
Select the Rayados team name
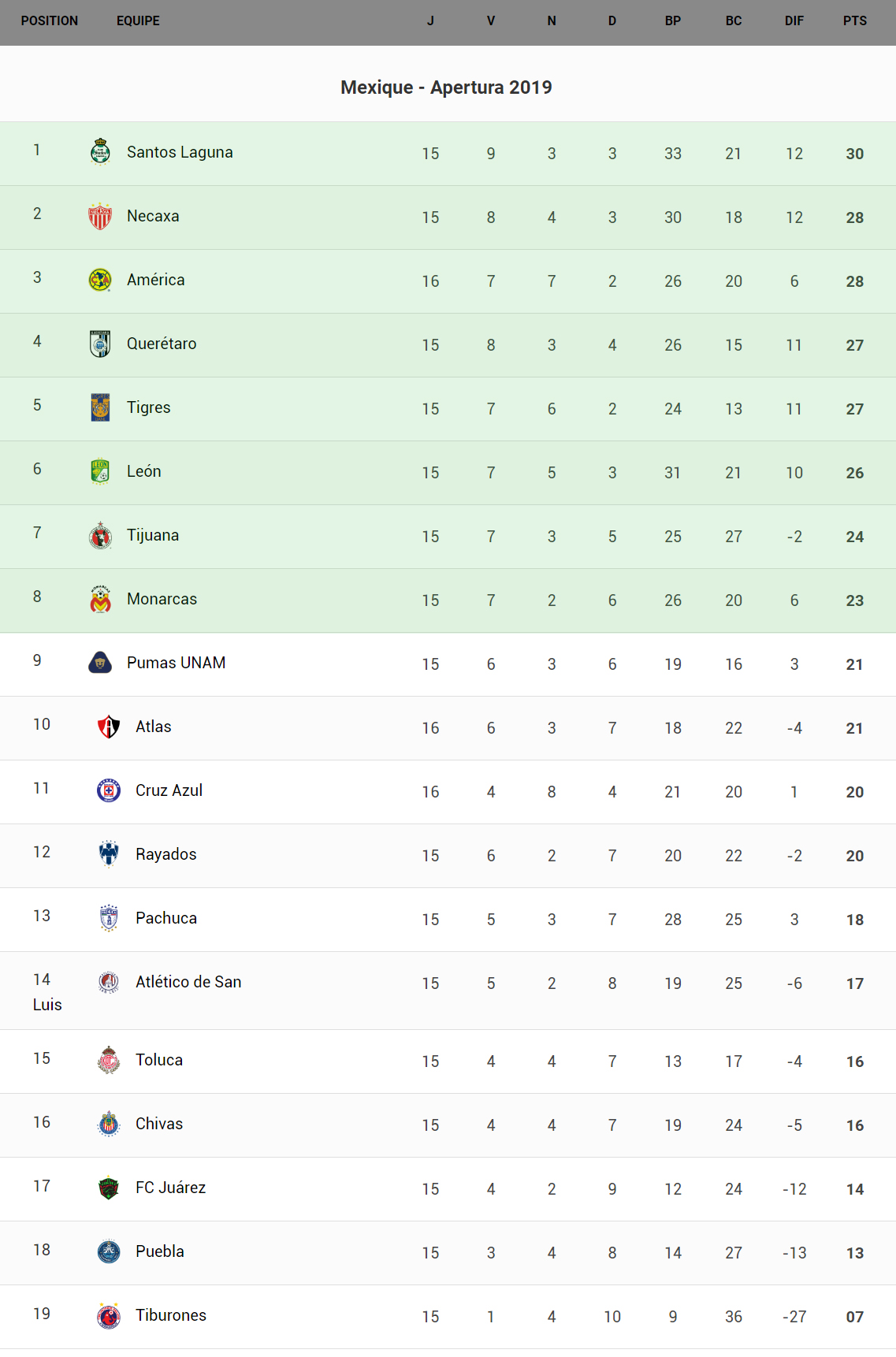pyautogui.click(x=166, y=854)
